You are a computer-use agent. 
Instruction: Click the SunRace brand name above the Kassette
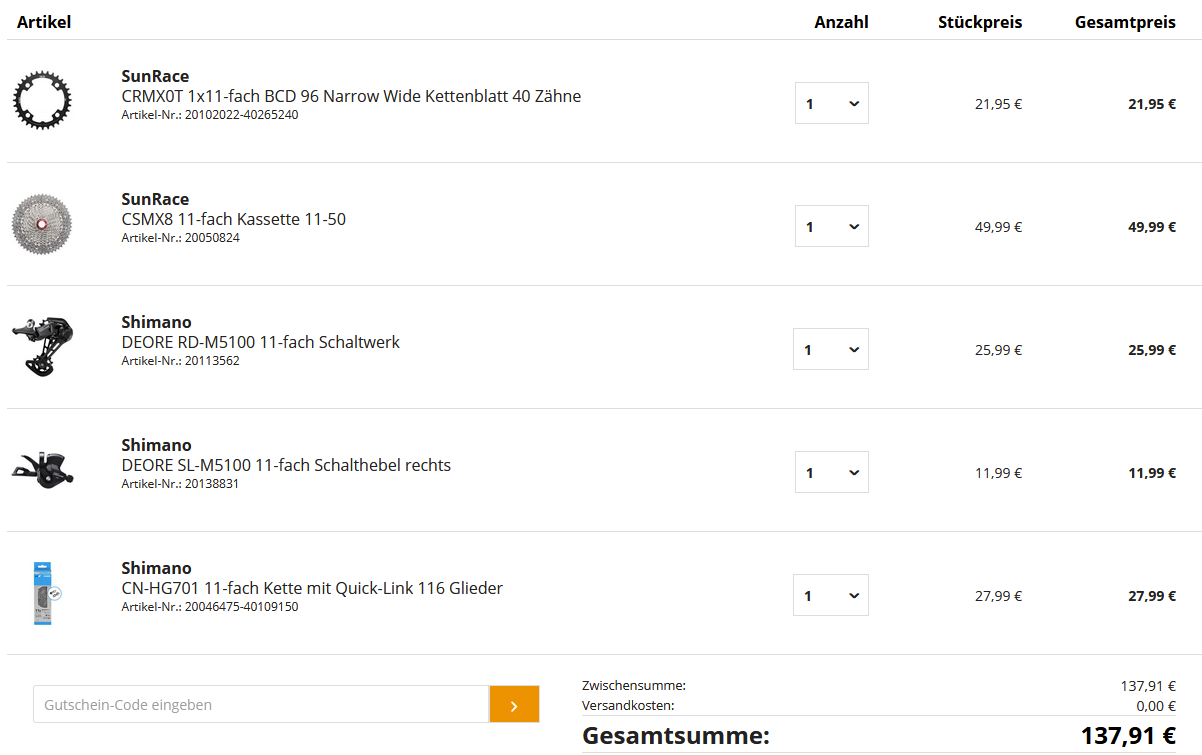155,199
